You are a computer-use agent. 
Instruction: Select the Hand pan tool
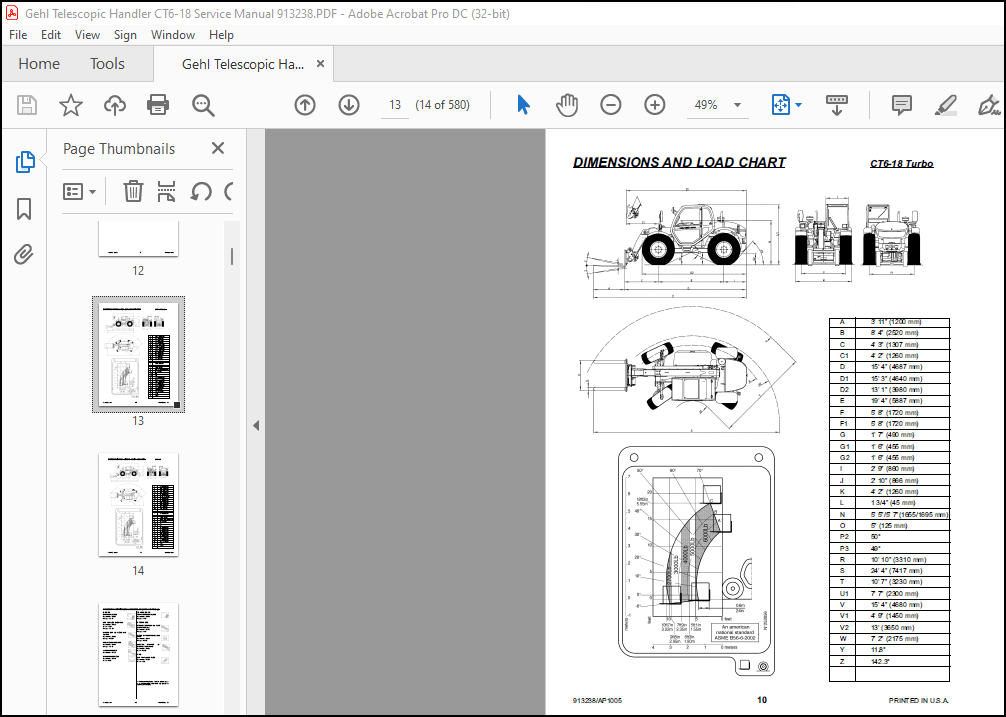click(567, 105)
